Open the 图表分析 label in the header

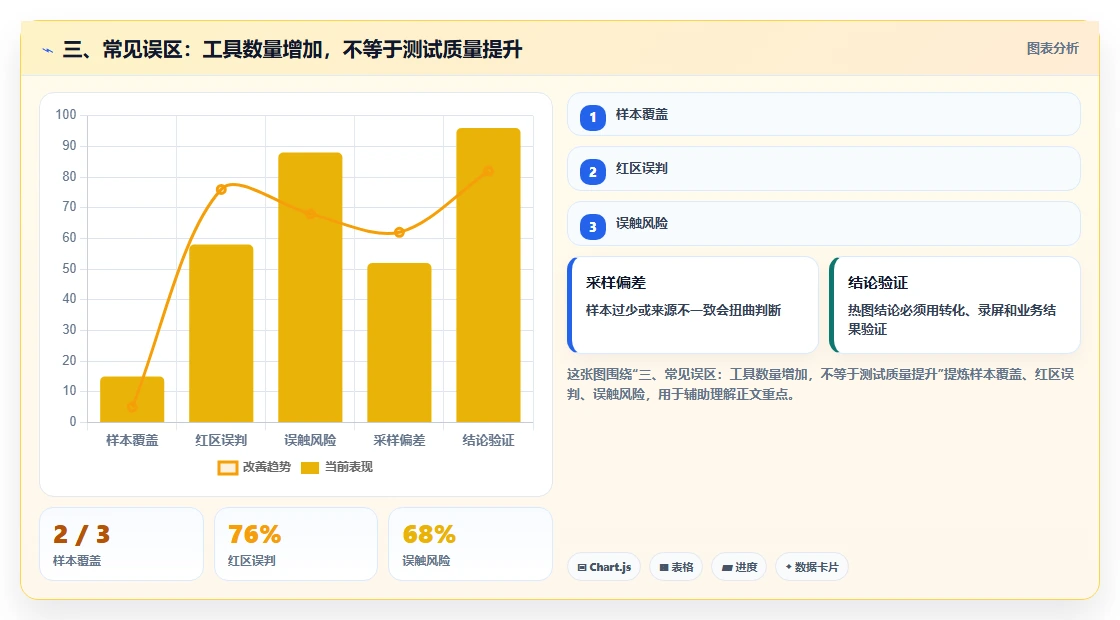(x=1052, y=49)
